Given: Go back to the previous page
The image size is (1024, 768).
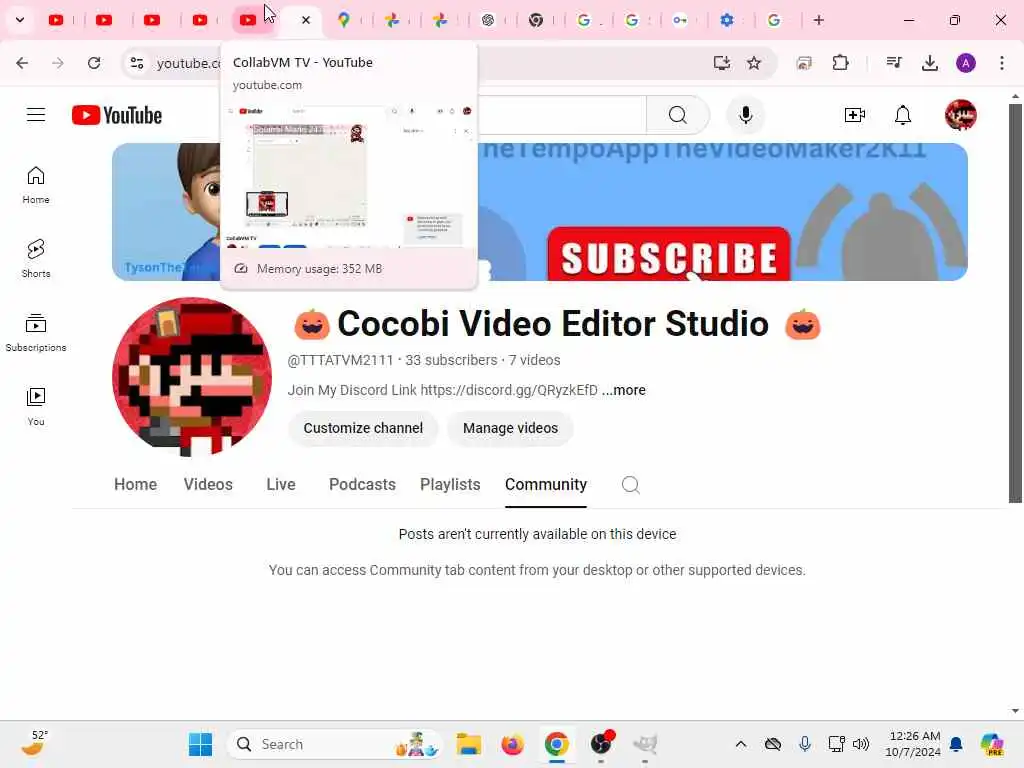Looking at the screenshot, I should tap(22, 63).
